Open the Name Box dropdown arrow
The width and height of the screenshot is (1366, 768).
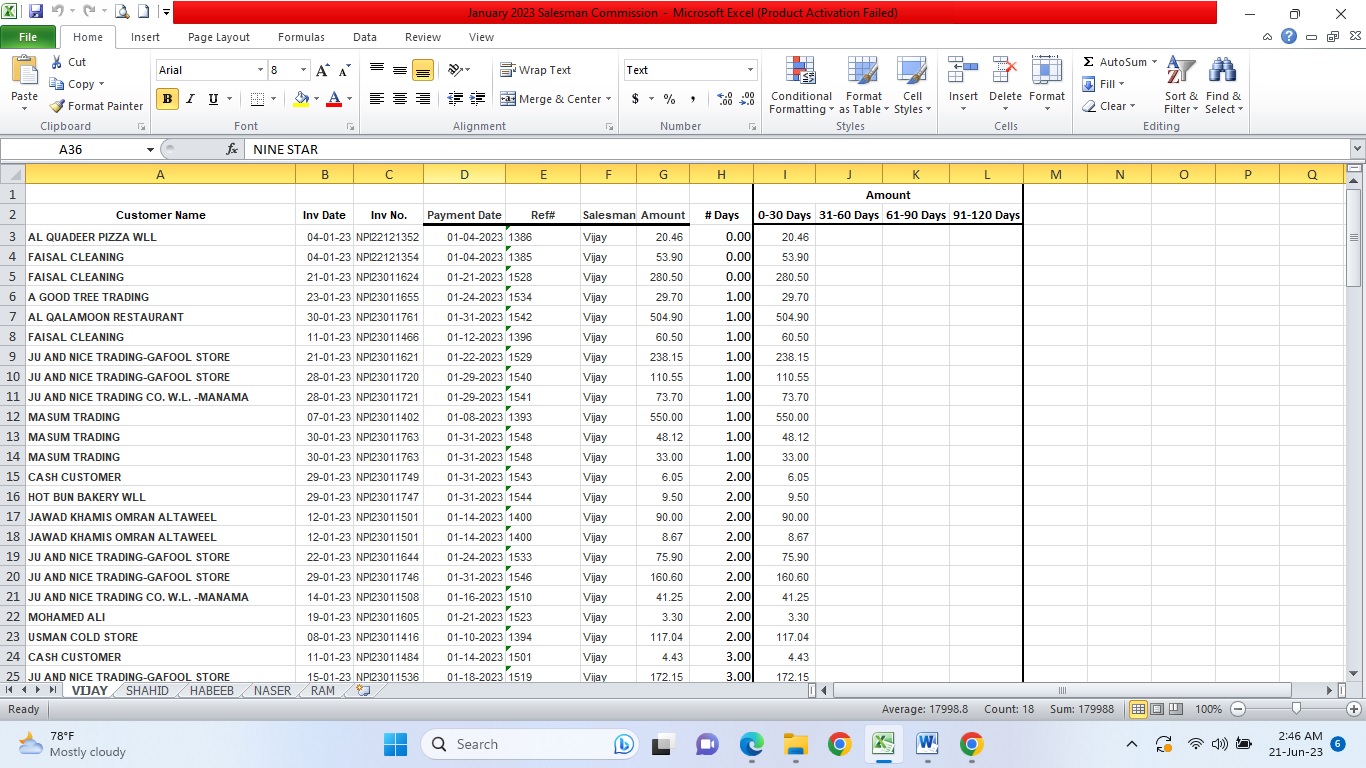click(x=151, y=149)
